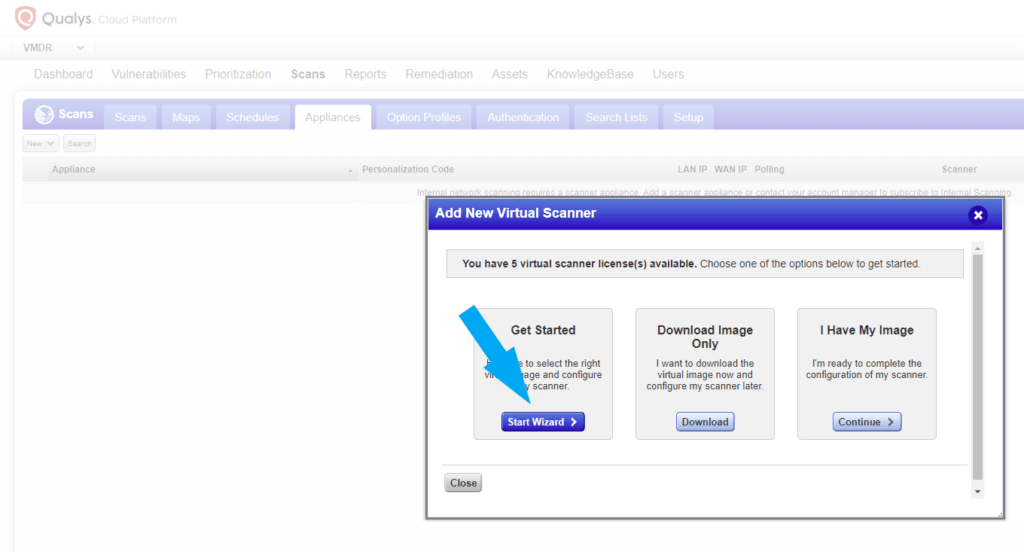Open the New dropdown button

(40, 143)
